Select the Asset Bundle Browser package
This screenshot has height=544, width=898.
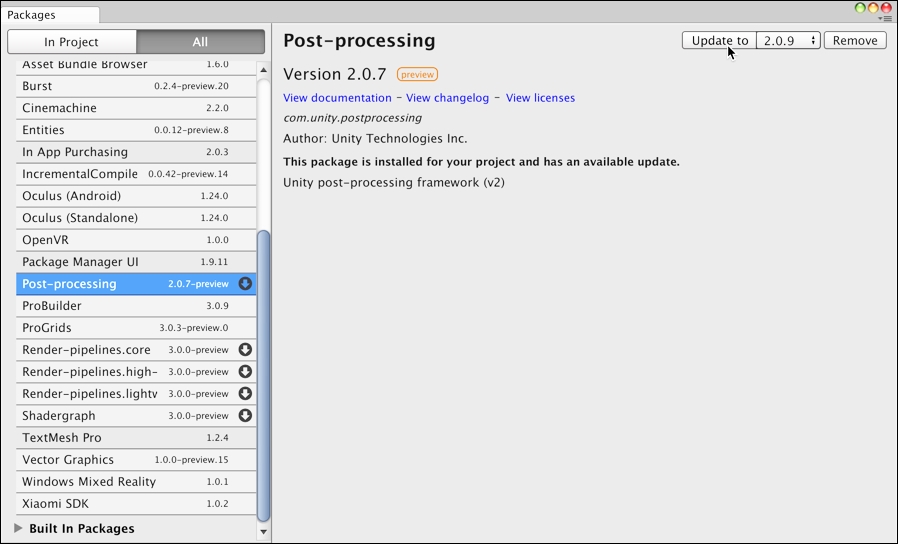click(x=136, y=67)
